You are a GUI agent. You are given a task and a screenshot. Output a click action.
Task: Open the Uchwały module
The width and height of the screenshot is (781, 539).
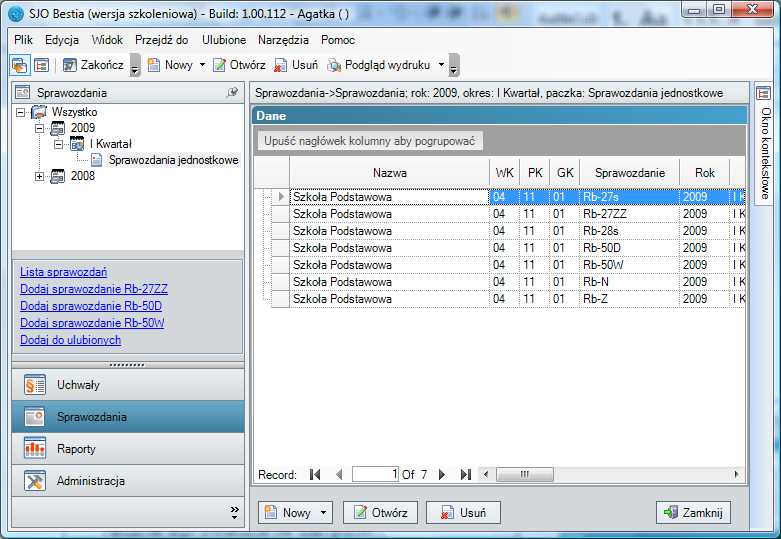click(128, 385)
